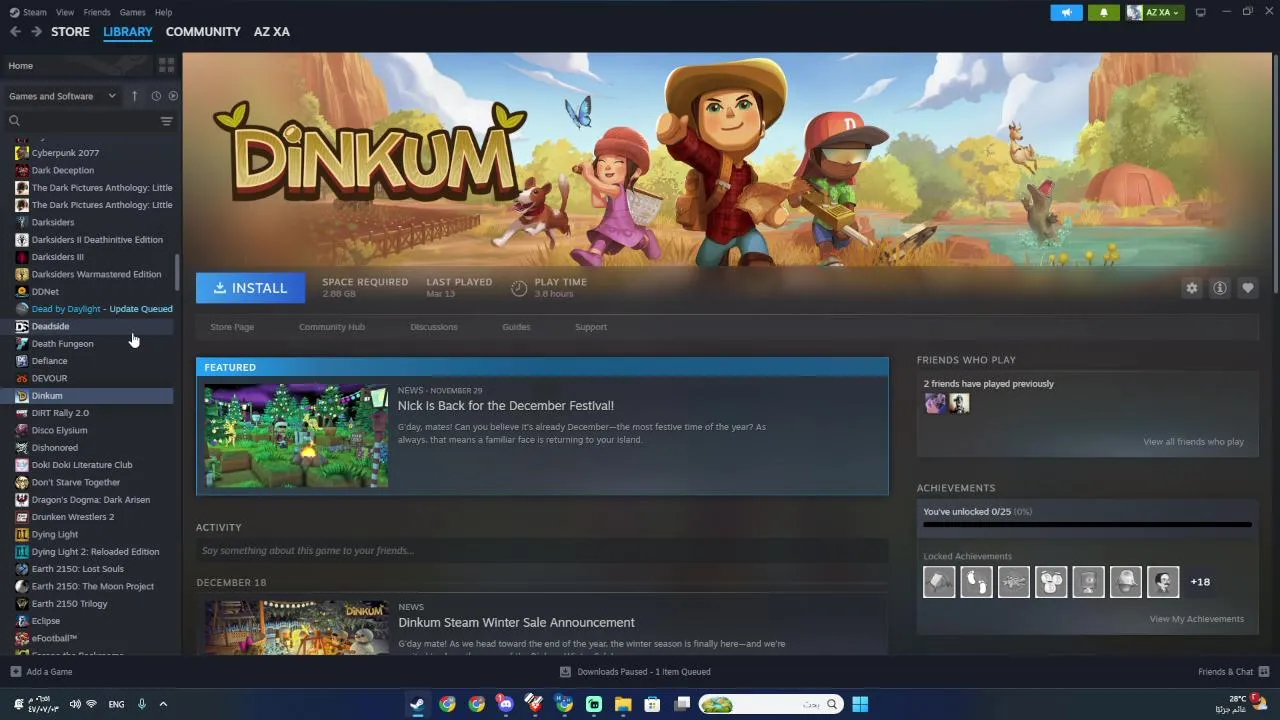This screenshot has width=1280, height=720.
Task: Toggle the collections grid view icon
Action: (166, 65)
